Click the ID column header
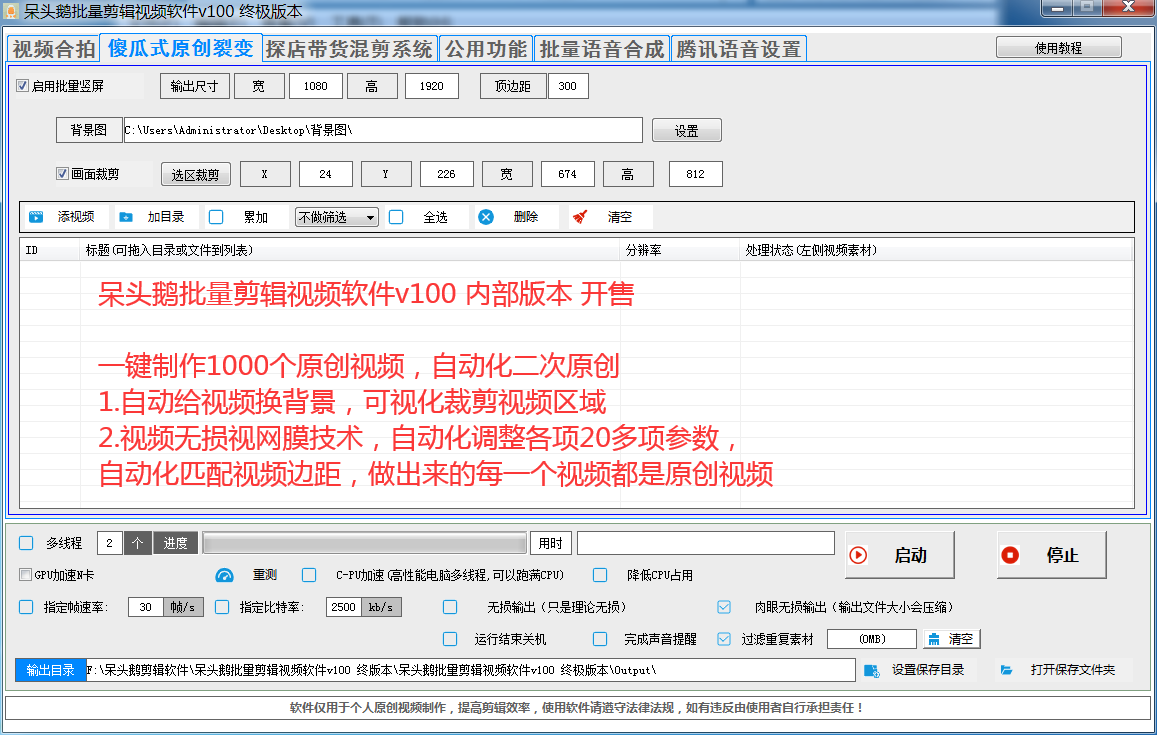This screenshot has width=1157, height=735. click(49, 250)
